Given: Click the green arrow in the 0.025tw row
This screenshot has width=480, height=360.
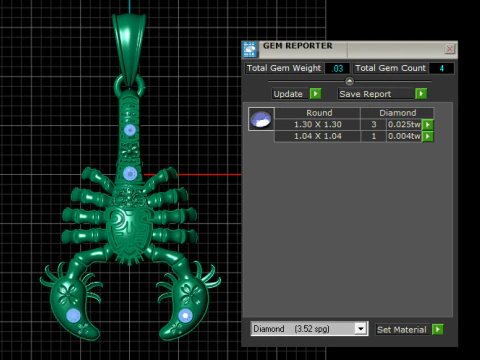Looking at the screenshot, I should [x=428, y=125].
